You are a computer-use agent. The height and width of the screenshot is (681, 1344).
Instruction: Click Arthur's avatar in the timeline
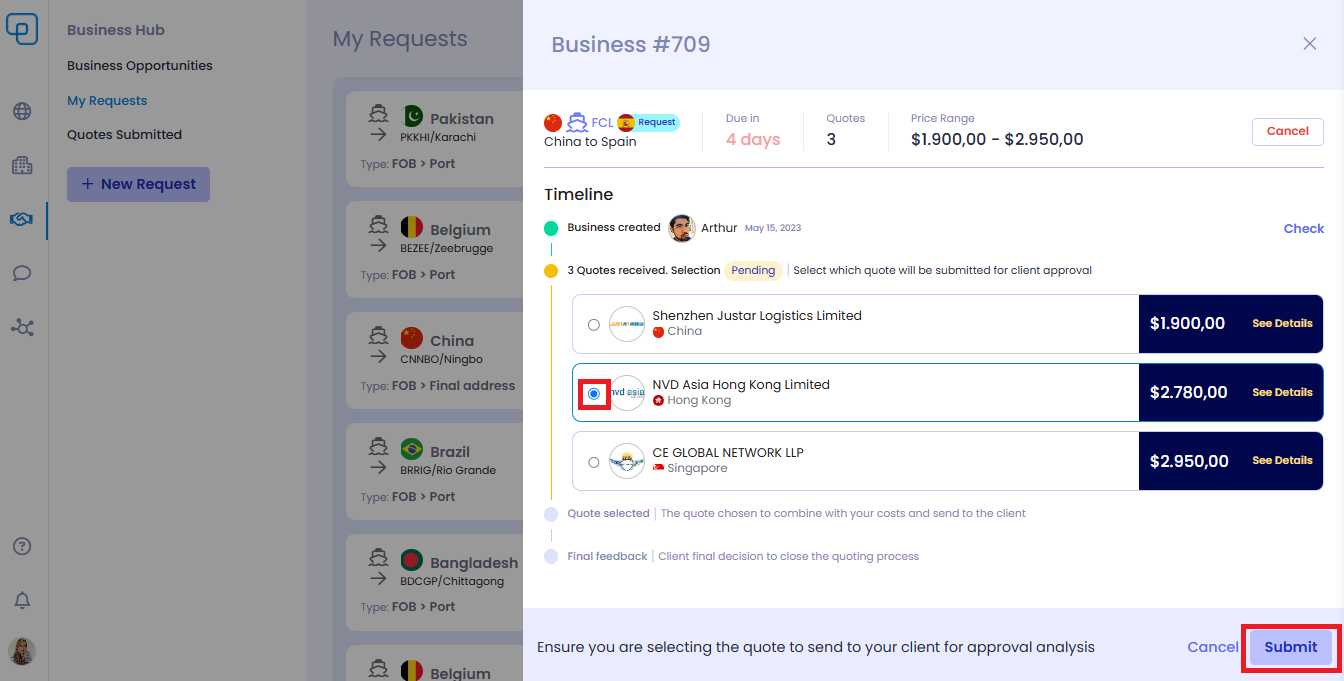tap(682, 228)
